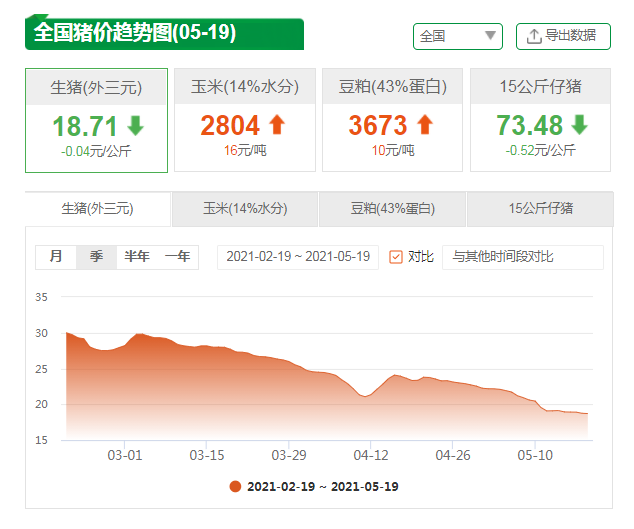Select the 豆粕(43%蛋白) price card
The width and height of the screenshot is (634, 529).
393,120
